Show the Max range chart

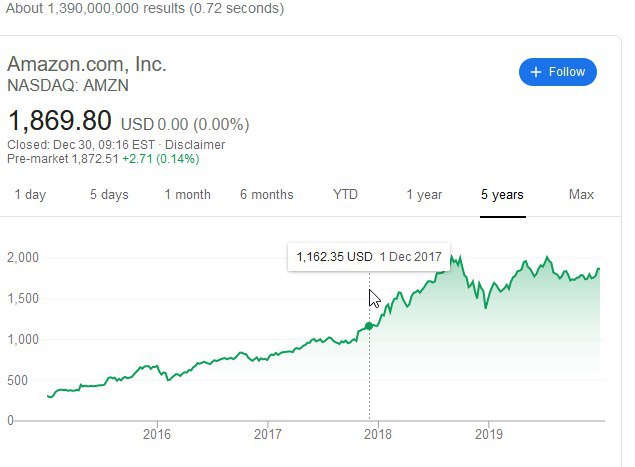coord(581,194)
